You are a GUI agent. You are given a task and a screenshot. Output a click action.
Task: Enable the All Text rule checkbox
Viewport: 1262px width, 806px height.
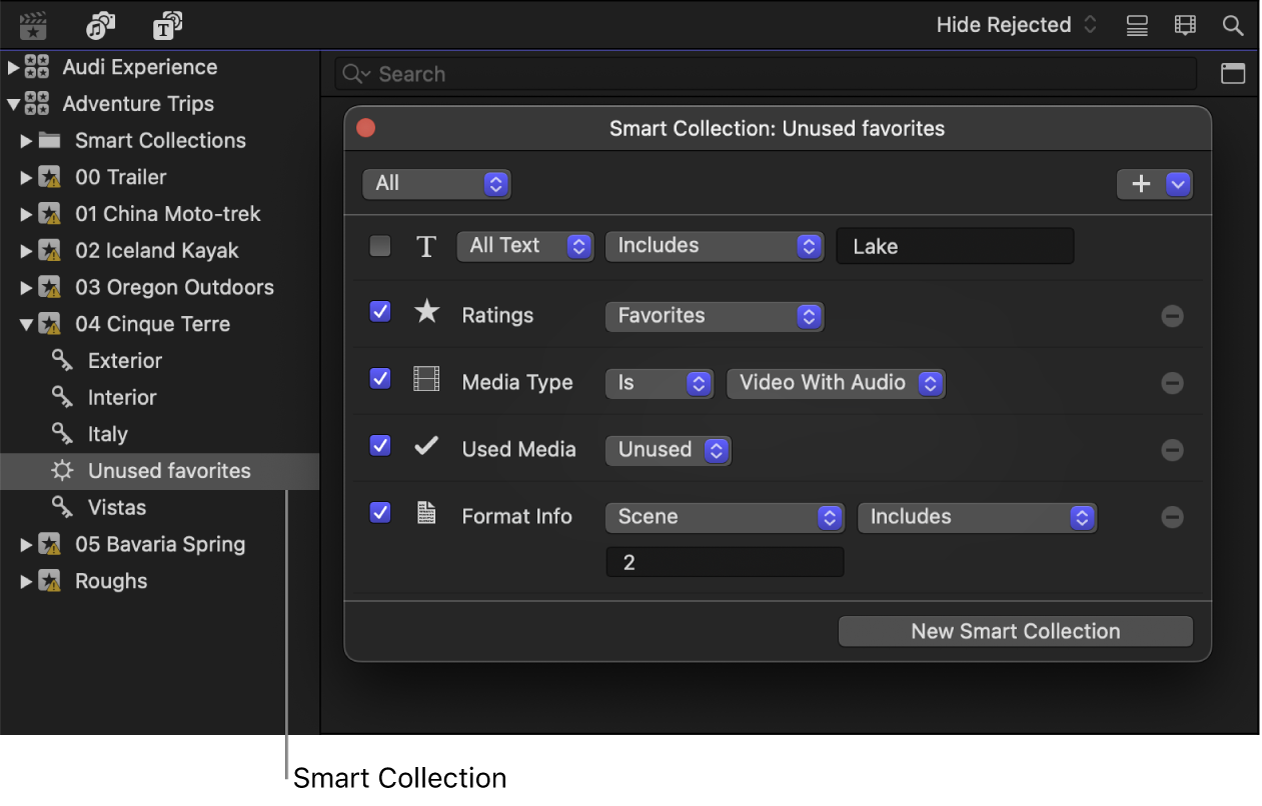379,245
